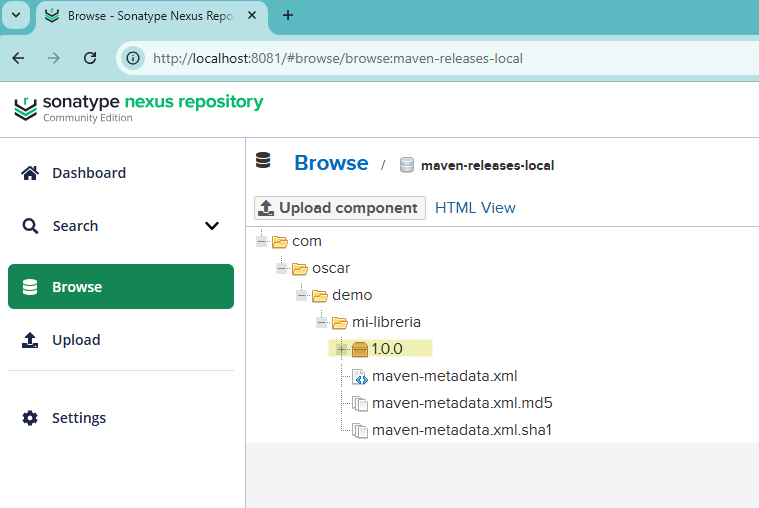Expand the 1.0.0 tree node
The height and width of the screenshot is (508, 759).
(x=341, y=349)
